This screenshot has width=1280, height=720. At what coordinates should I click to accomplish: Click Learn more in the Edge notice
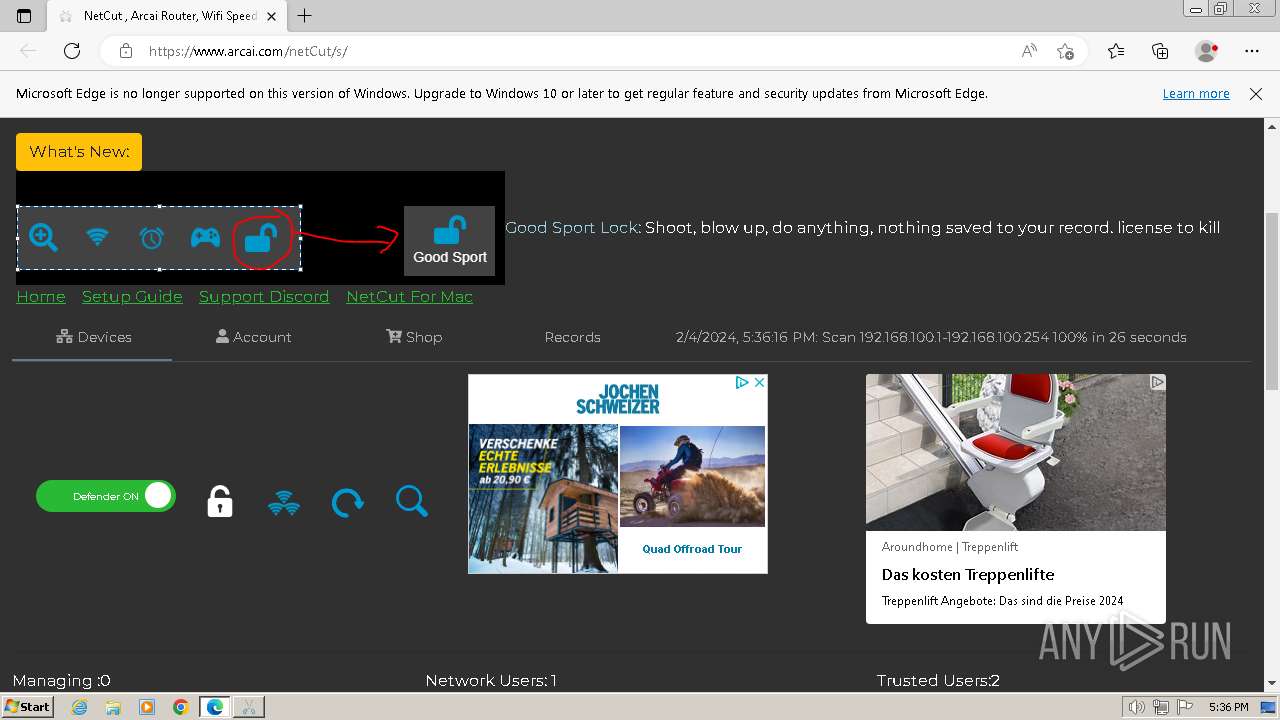tap(1196, 93)
